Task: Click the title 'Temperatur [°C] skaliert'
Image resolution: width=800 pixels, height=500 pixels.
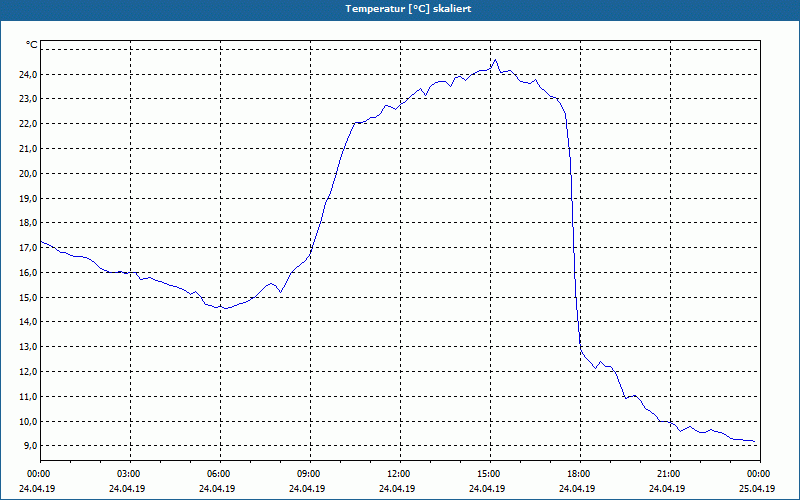Action: 408,9
